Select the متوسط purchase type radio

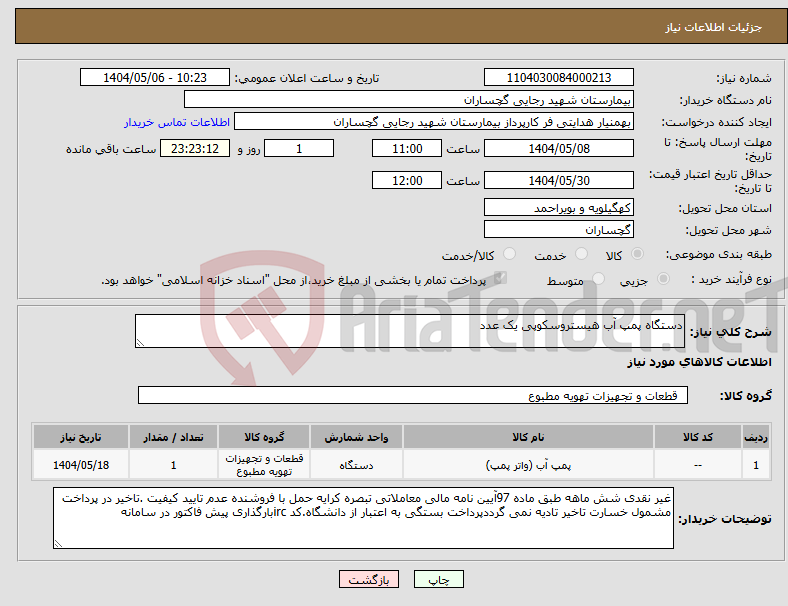coord(598,279)
